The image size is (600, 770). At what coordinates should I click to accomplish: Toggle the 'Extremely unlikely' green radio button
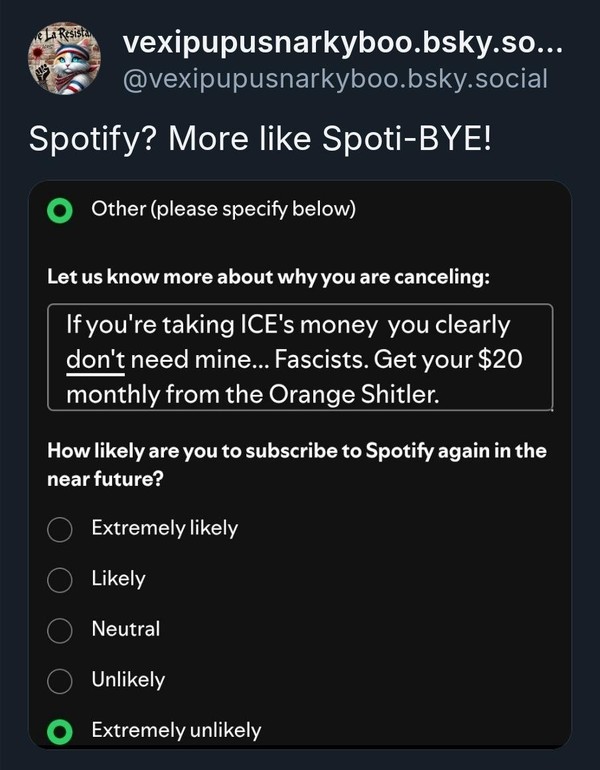point(60,731)
